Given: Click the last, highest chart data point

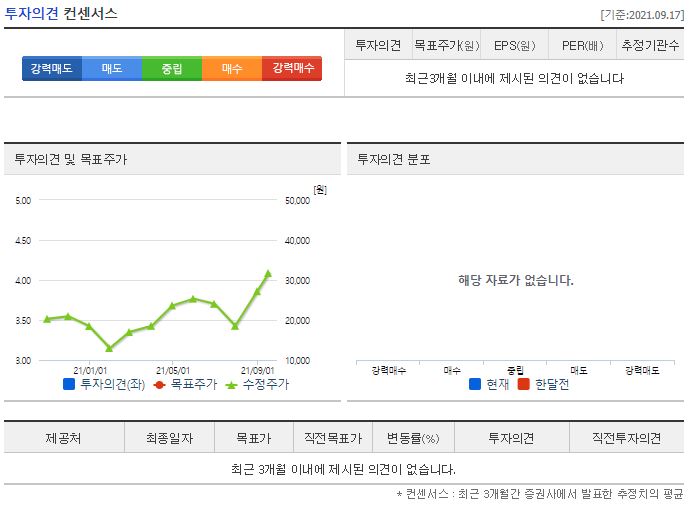Looking at the screenshot, I should tap(268, 274).
